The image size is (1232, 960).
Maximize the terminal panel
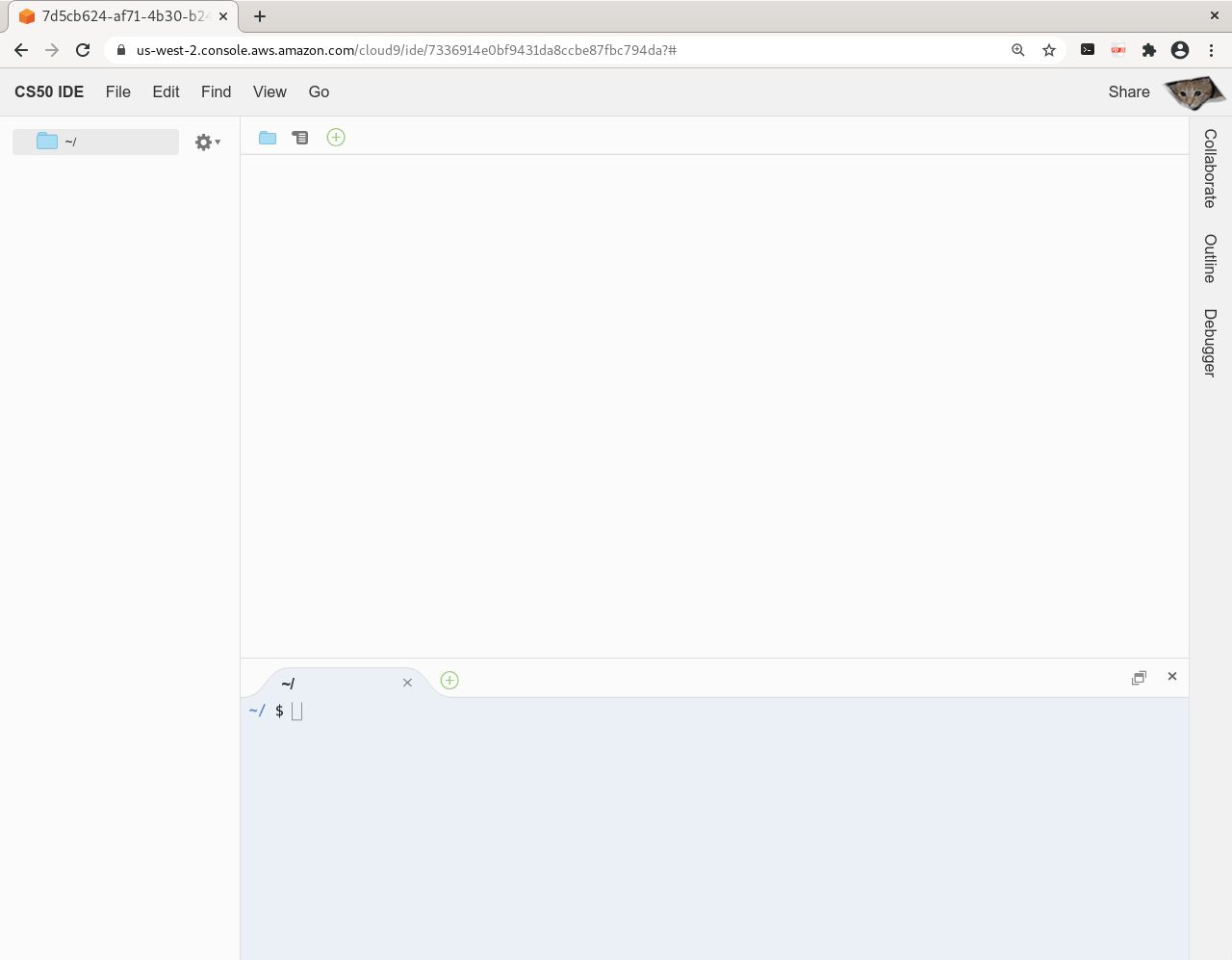coord(1139,677)
